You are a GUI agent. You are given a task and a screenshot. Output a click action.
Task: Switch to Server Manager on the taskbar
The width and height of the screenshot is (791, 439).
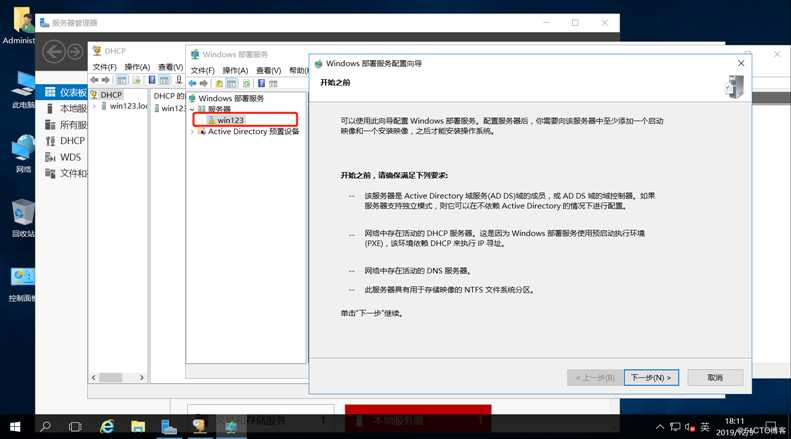tap(168, 427)
